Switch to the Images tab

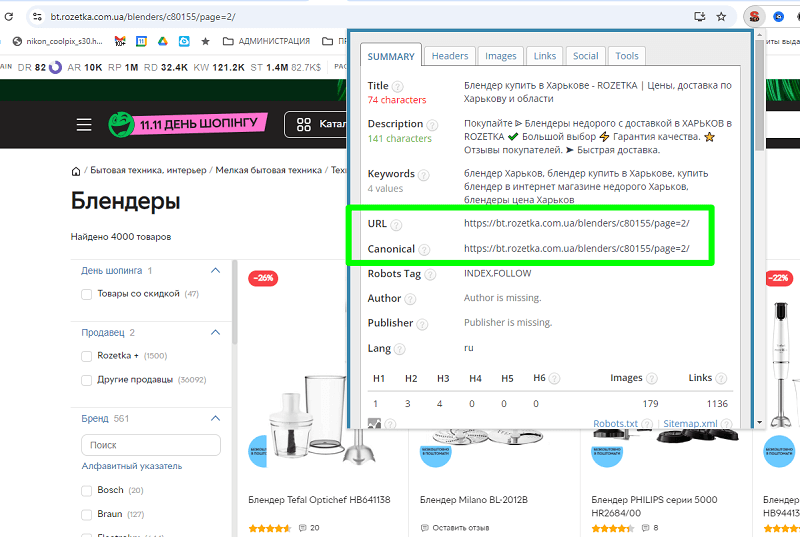501,56
